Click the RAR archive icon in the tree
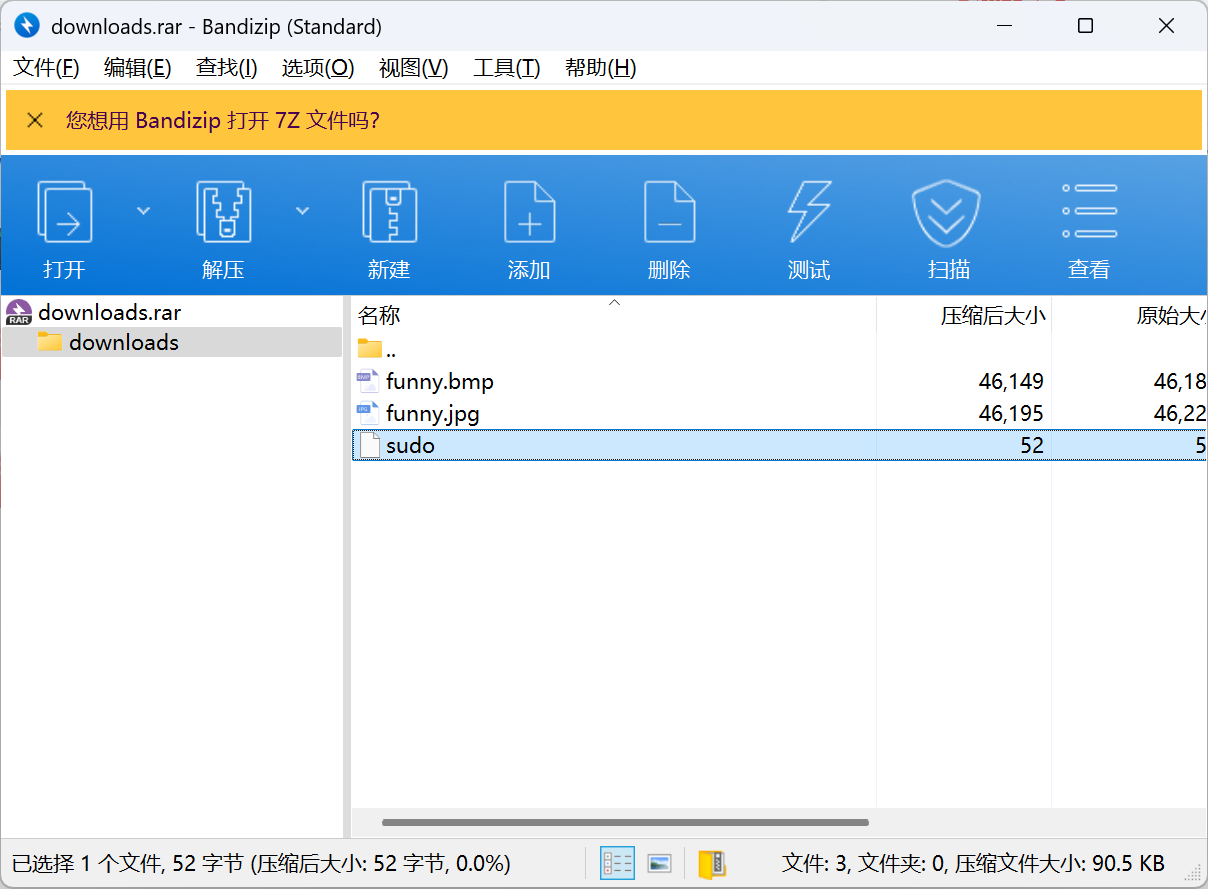This screenshot has height=889, width=1208. (19, 312)
